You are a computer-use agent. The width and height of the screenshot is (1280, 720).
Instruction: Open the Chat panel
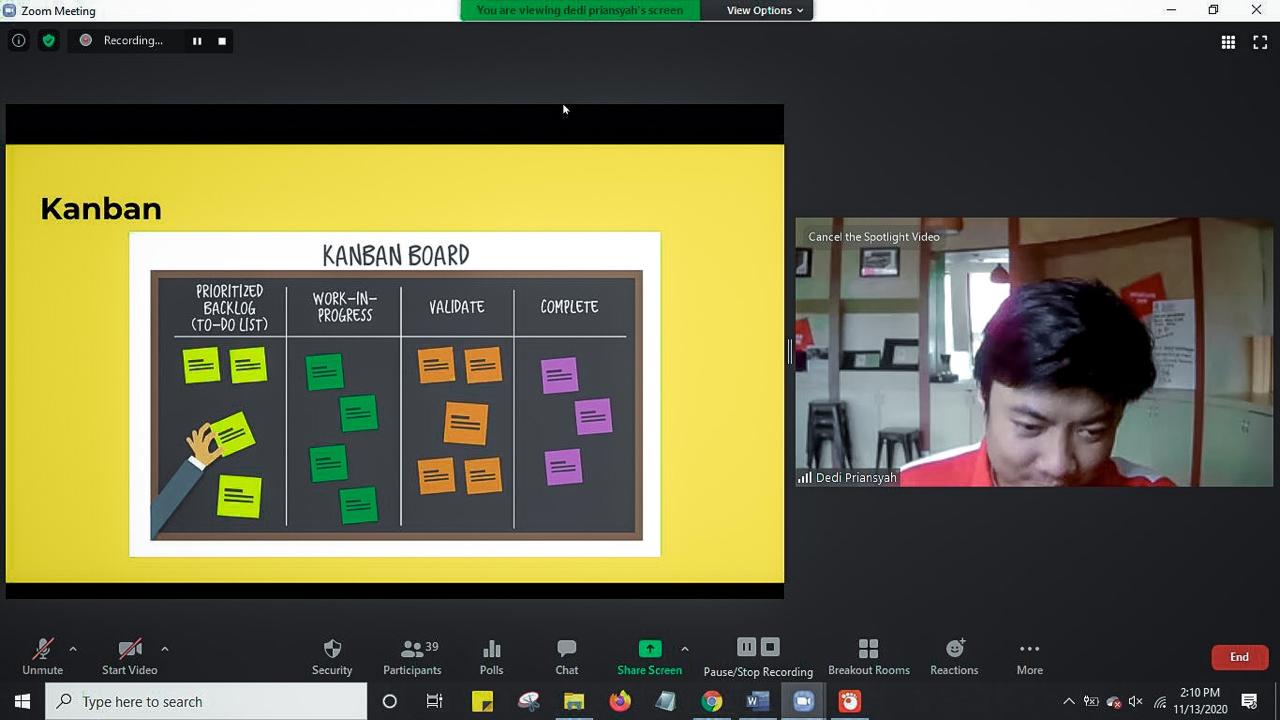pyautogui.click(x=567, y=656)
